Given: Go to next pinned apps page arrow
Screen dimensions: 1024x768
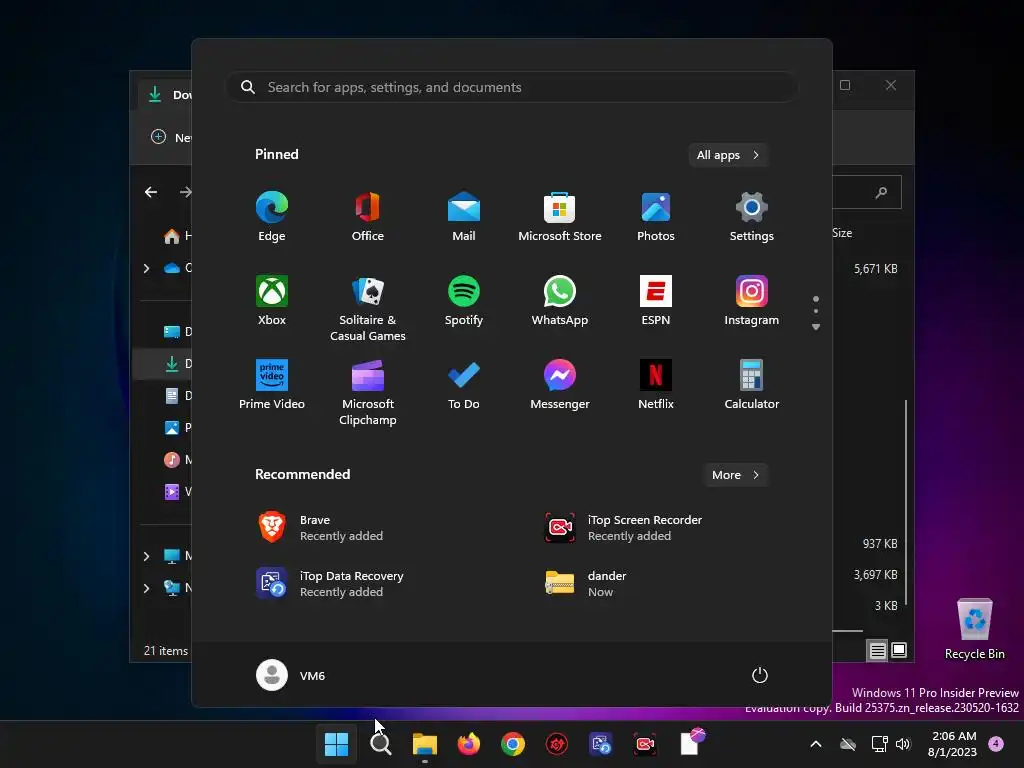Looking at the screenshot, I should pyautogui.click(x=816, y=327).
